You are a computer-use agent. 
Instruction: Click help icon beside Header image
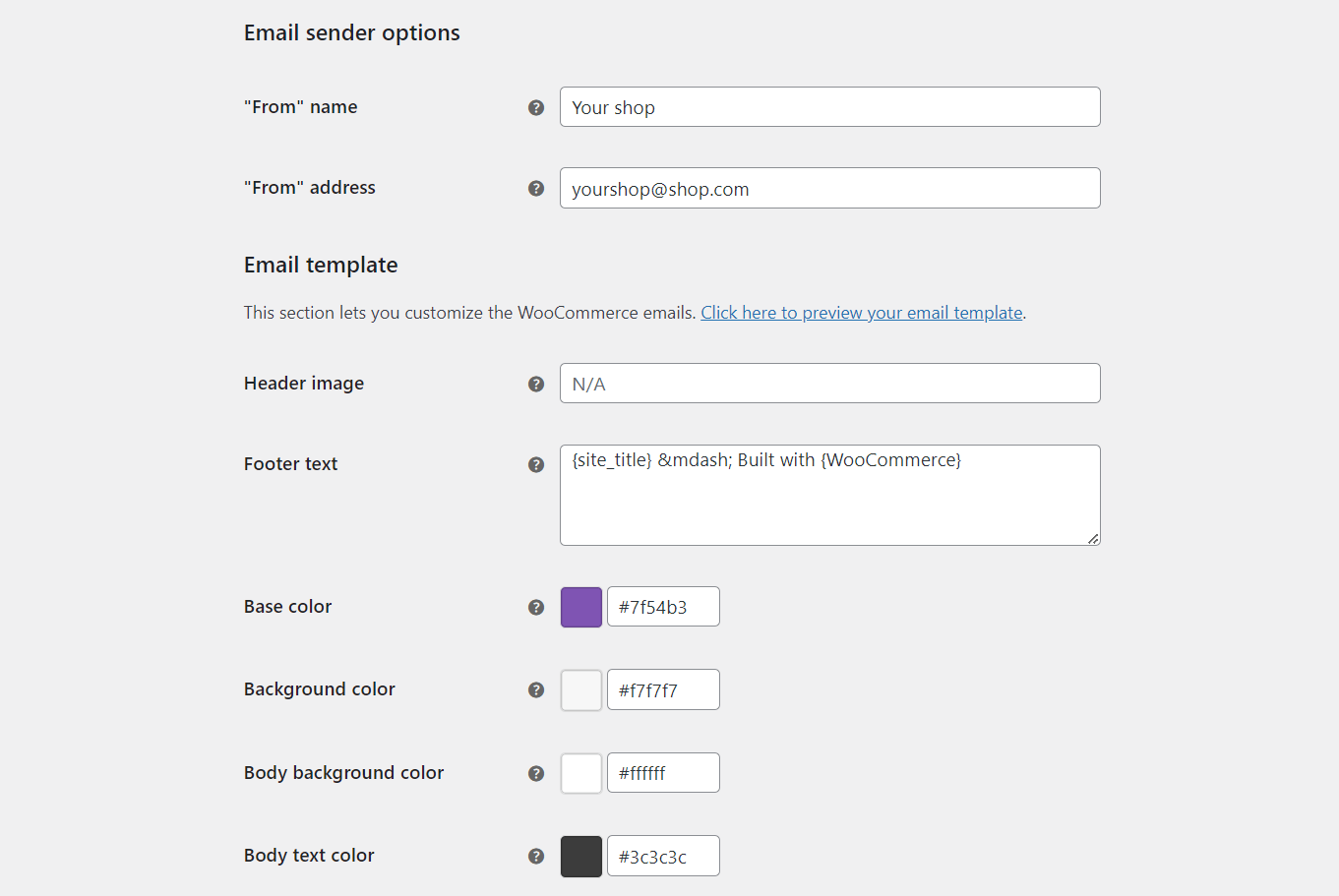click(536, 384)
